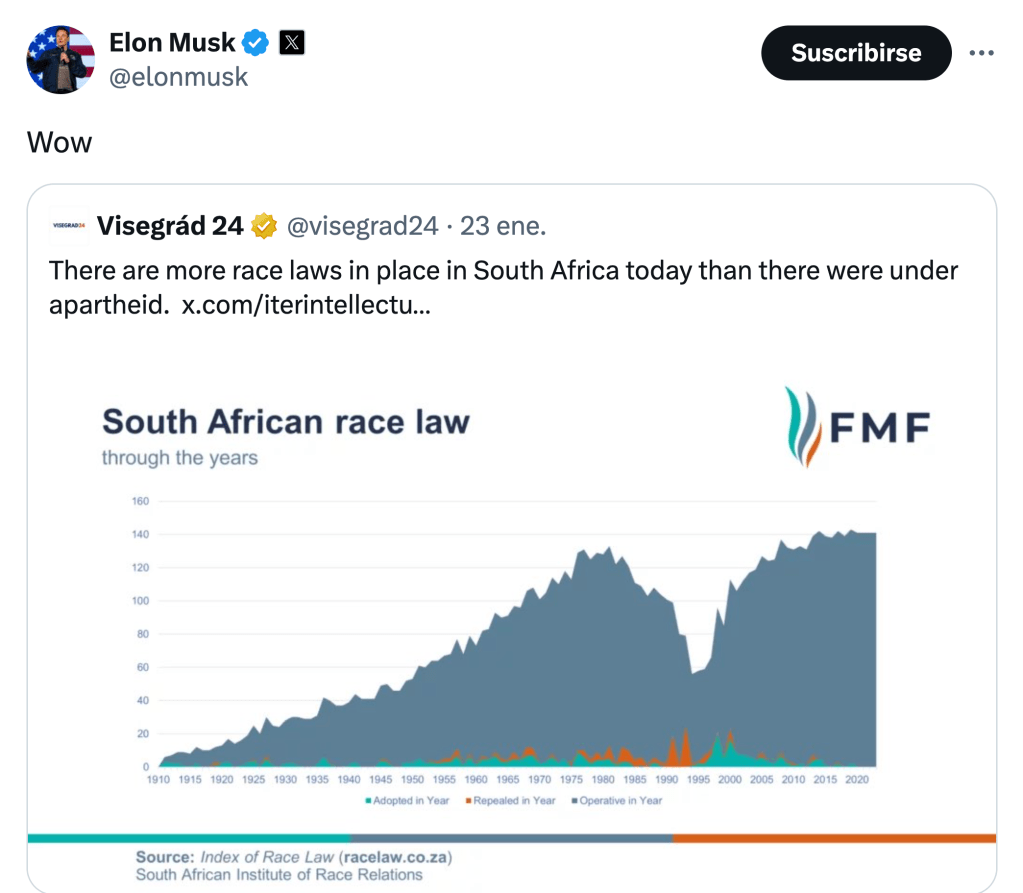This screenshot has height=893, width=1023.
Task: Click the Suscribirse button
Action: point(856,53)
